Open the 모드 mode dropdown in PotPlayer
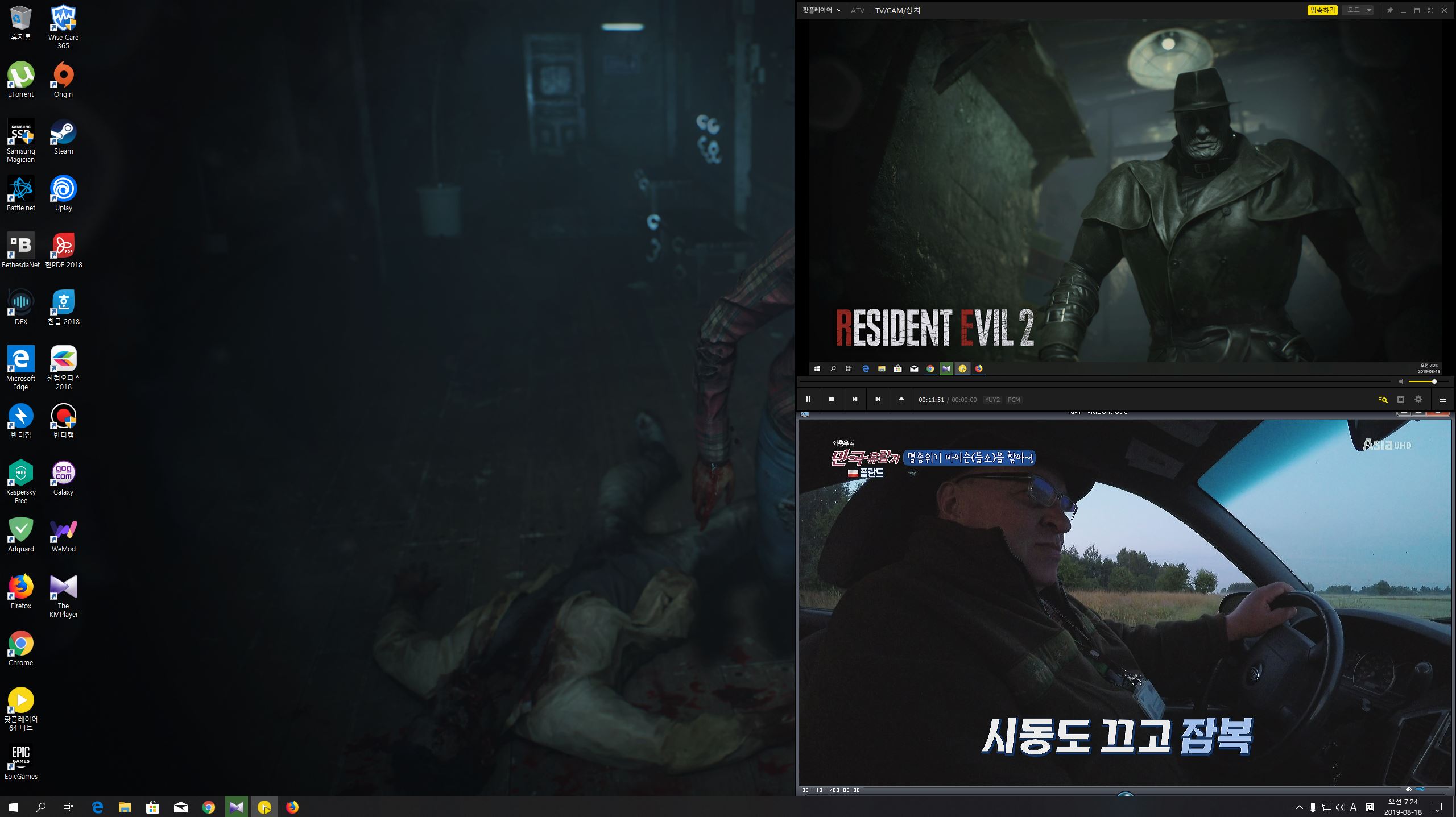The height and width of the screenshot is (817, 1456). pos(1359,10)
